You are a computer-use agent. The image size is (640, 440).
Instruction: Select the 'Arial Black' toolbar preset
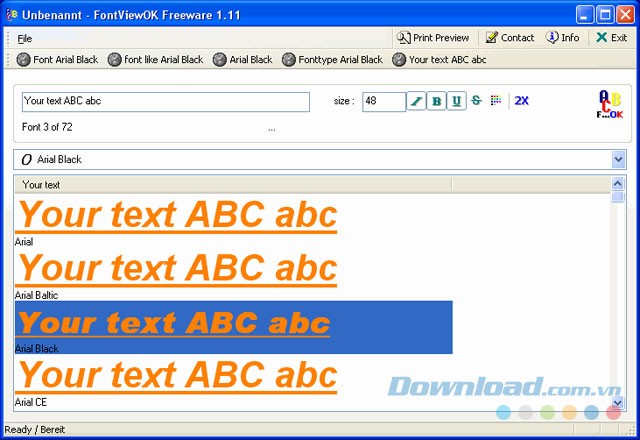(242, 60)
